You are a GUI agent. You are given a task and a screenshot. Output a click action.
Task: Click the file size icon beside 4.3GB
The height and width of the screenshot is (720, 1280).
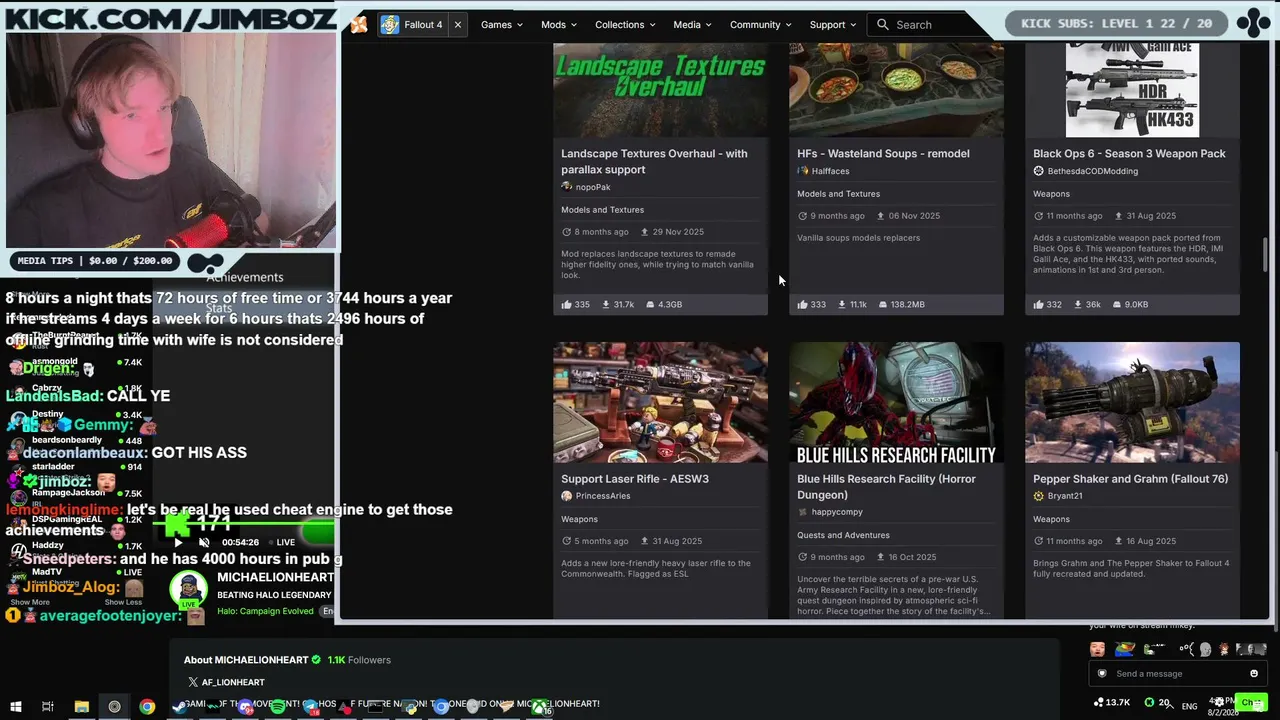pyautogui.click(x=650, y=304)
